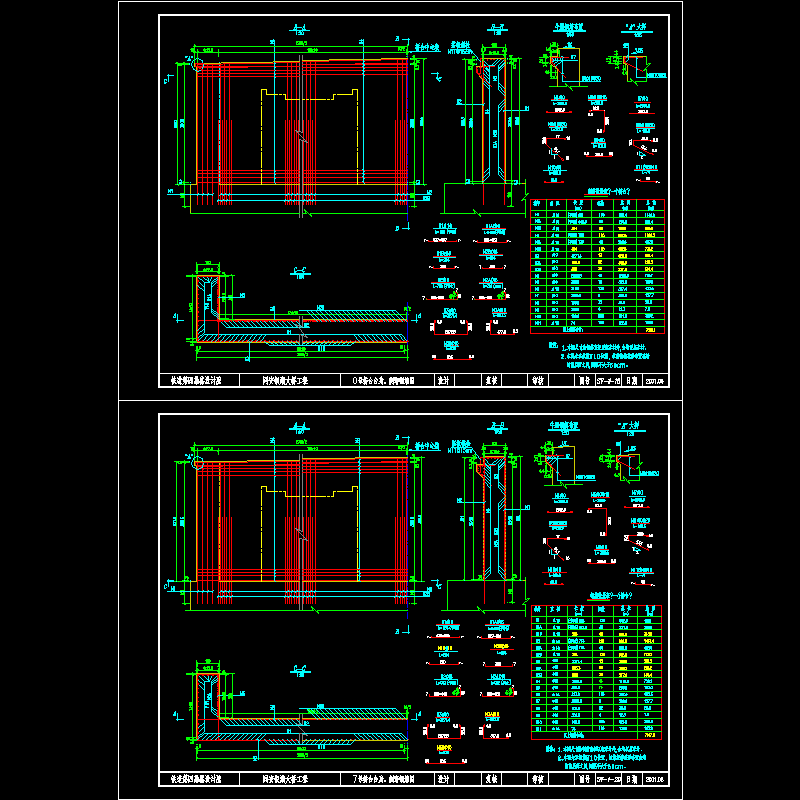The height and width of the screenshot is (800, 800).
Task: Click the "设计" cell in upper title block
Action: pos(444,381)
